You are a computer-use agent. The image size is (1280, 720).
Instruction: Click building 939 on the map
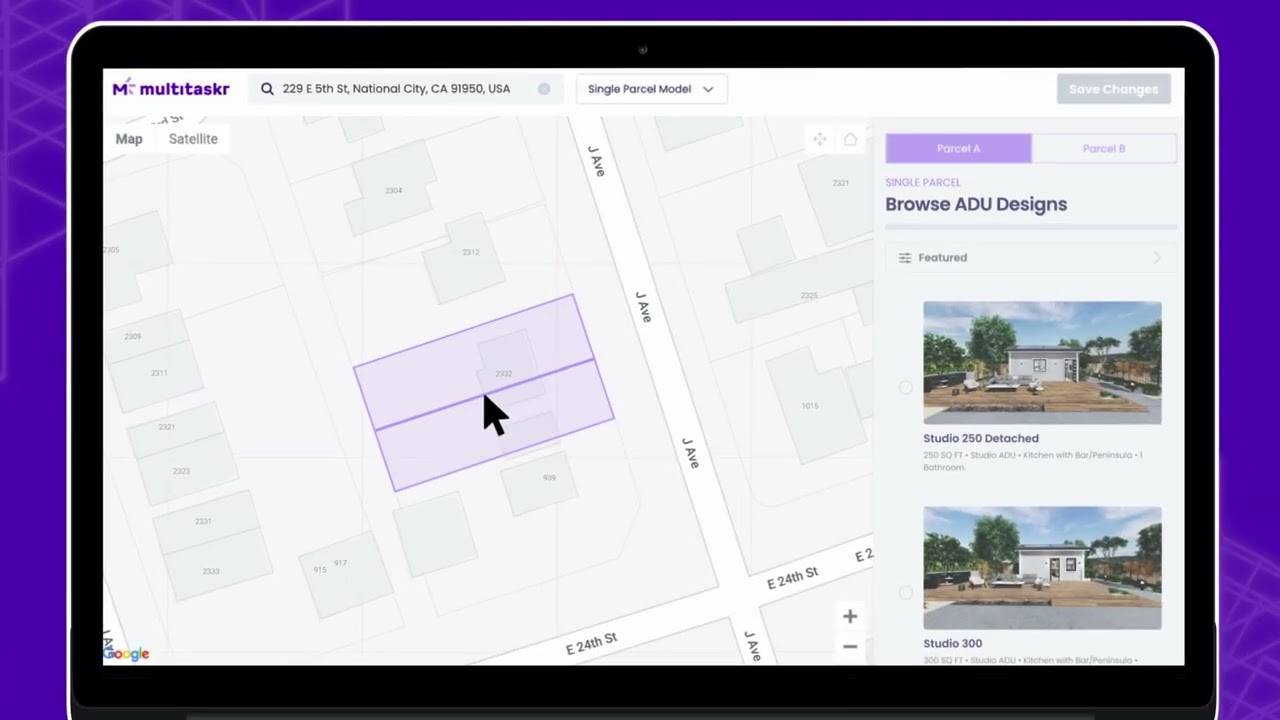click(x=541, y=482)
